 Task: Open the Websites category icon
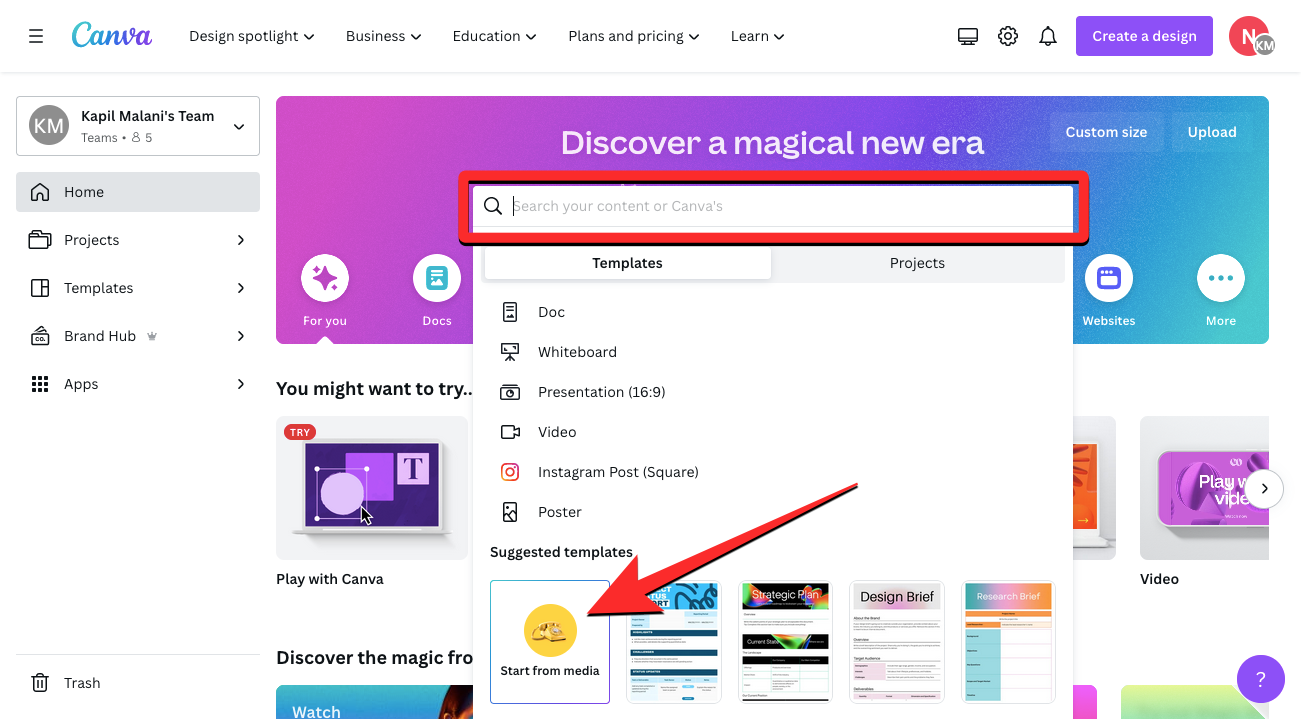[x=1108, y=279]
